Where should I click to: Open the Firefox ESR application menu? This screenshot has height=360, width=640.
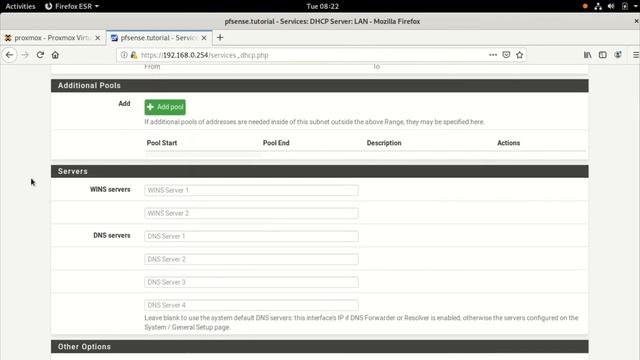[x=72, y=6]
